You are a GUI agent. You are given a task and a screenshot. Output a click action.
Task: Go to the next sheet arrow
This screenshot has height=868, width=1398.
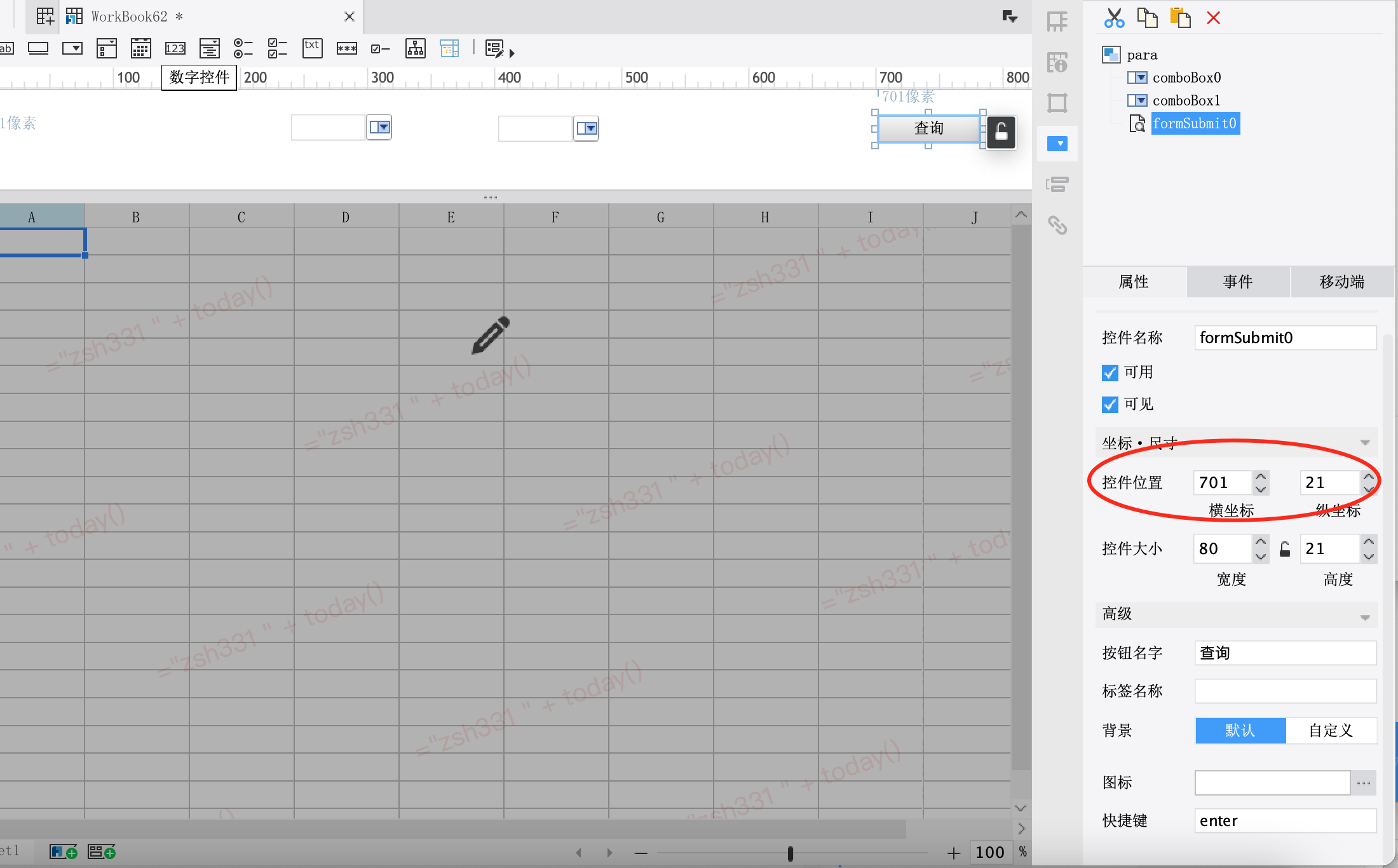[x=609, y=853]
